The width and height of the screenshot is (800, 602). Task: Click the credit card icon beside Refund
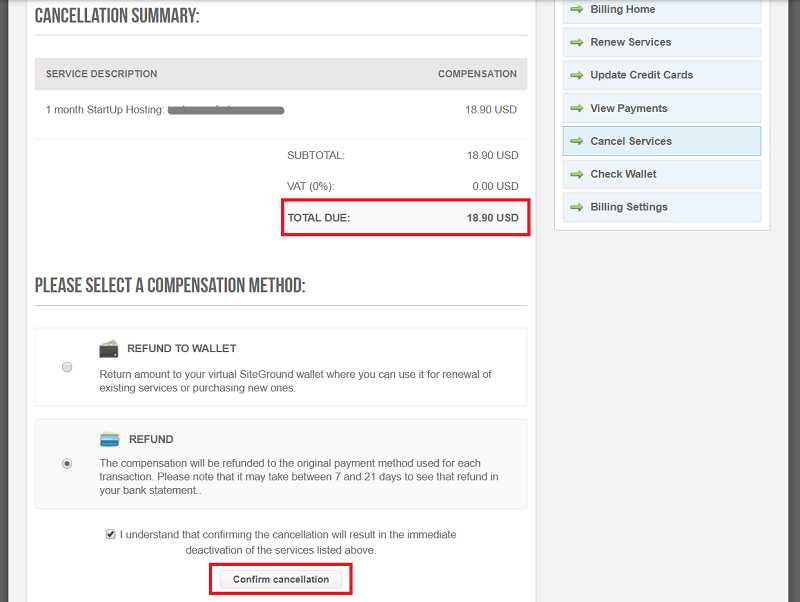coord(110,439)
